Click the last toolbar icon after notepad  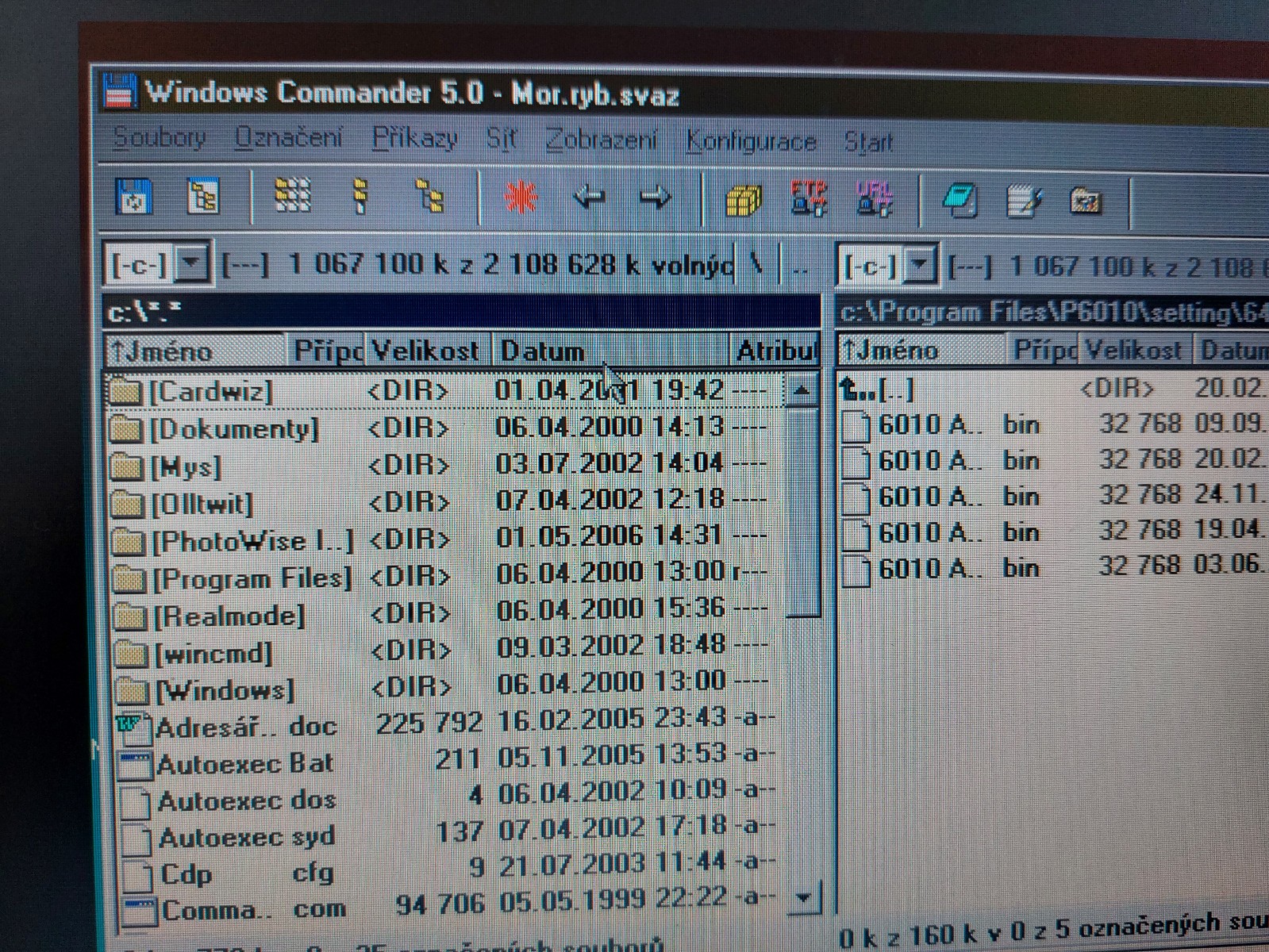pyautogui.click(x=1085, y=202)
